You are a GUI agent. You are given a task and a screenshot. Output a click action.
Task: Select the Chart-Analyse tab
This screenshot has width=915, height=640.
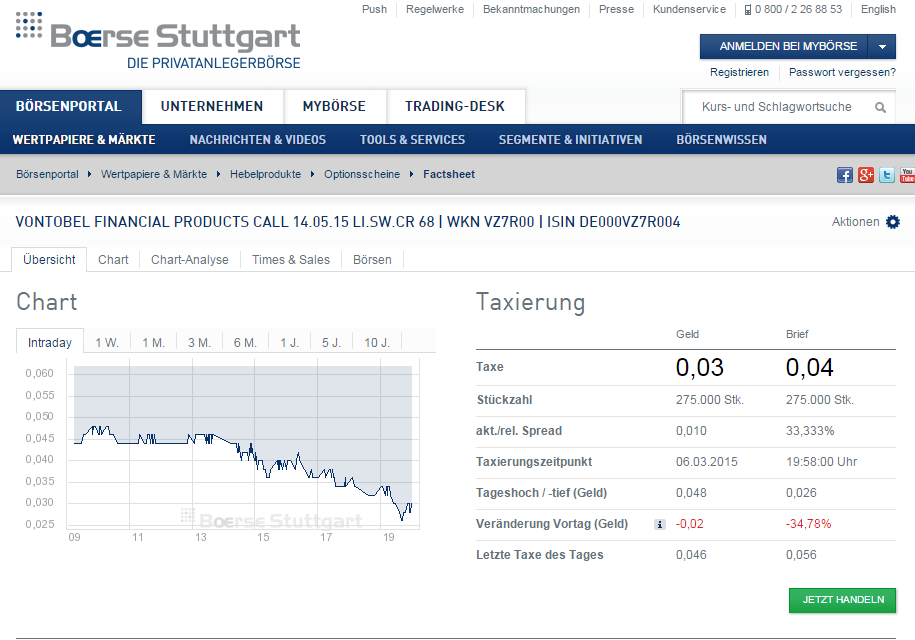click(190, 260)
